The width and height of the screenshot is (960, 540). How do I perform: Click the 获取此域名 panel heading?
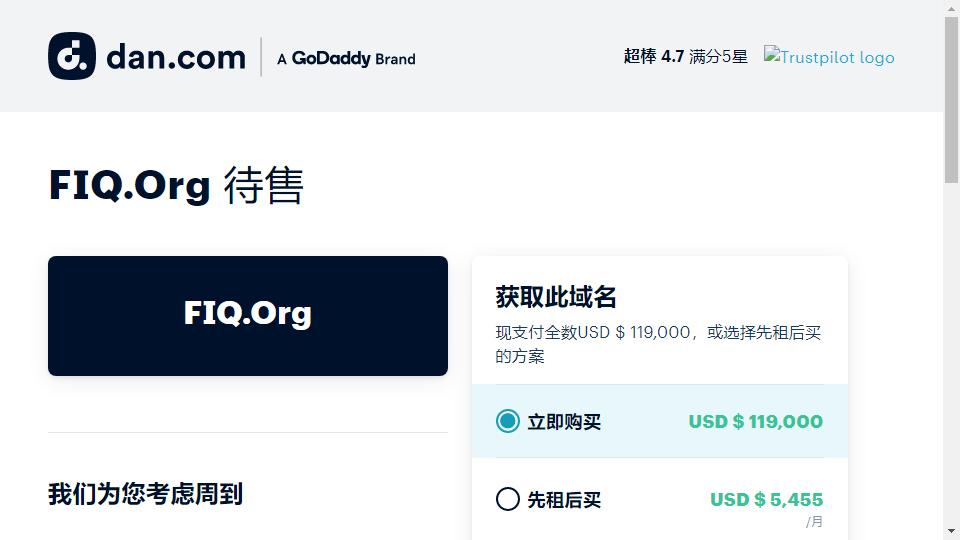[x=556, y=297]
